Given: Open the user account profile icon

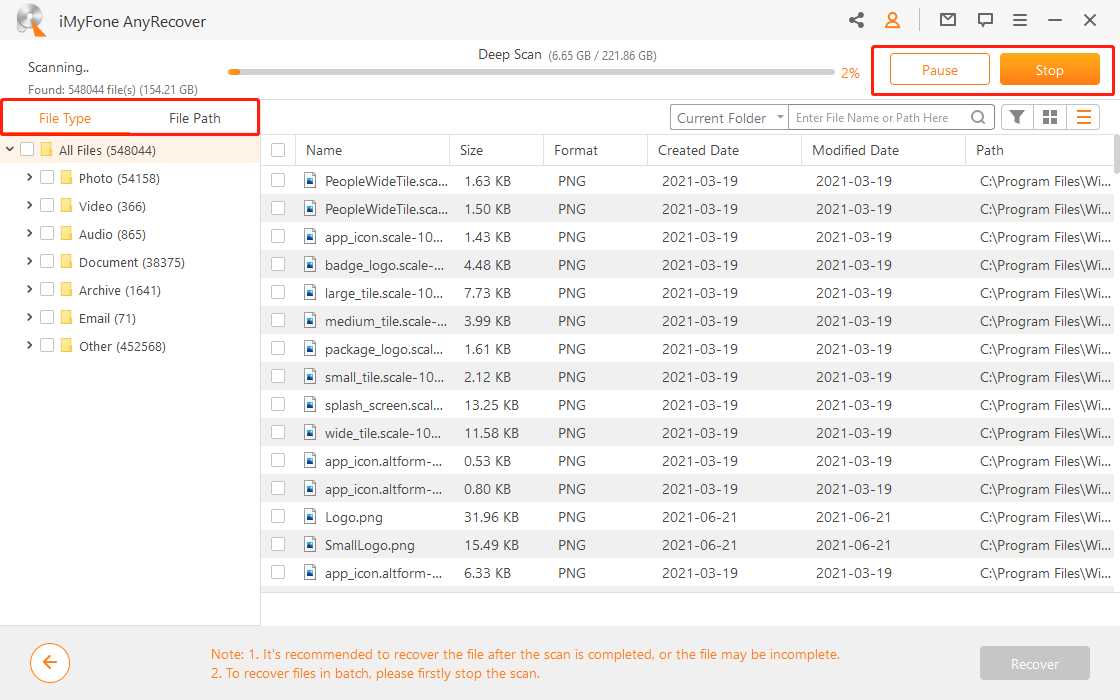Looking at the screenshot, I should 892,20.
